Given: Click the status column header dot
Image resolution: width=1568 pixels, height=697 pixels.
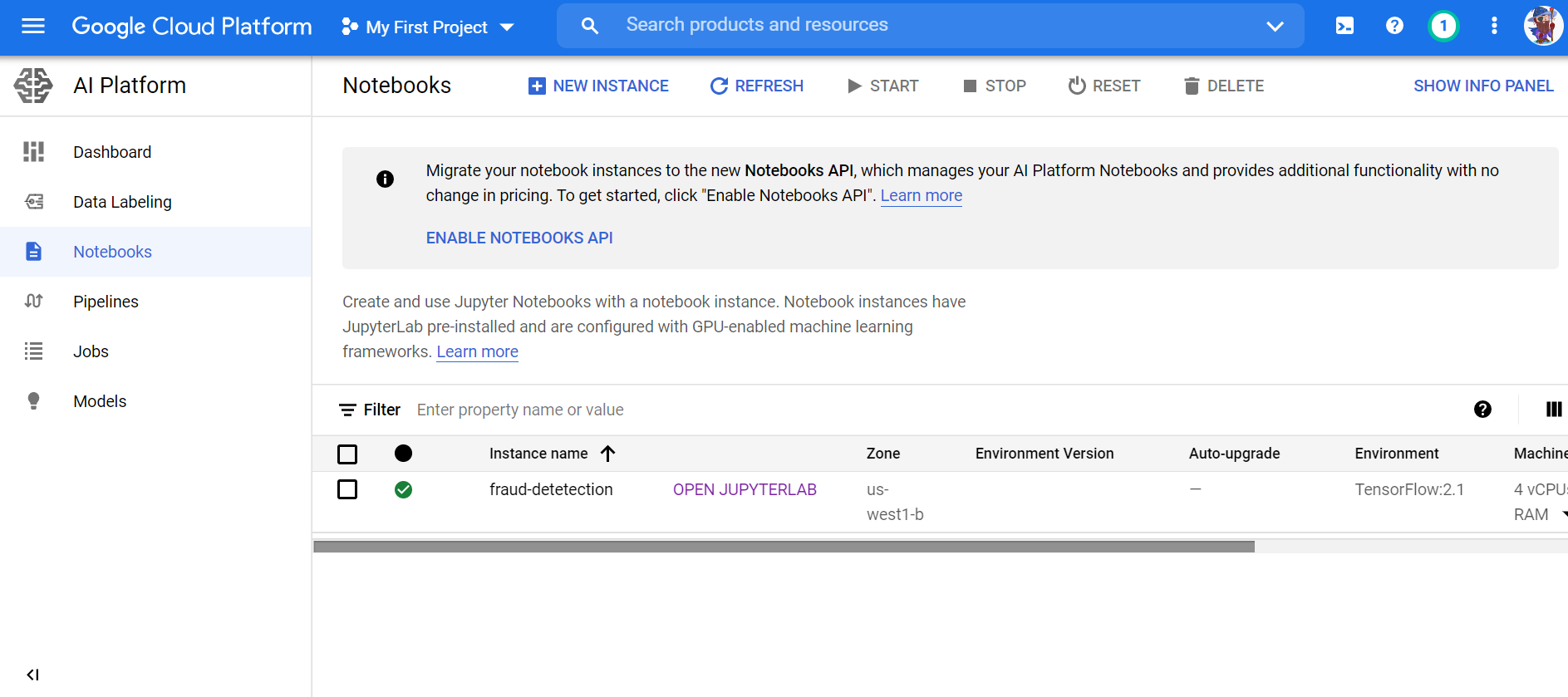Looking at the screenshot, I should (403, 453).
